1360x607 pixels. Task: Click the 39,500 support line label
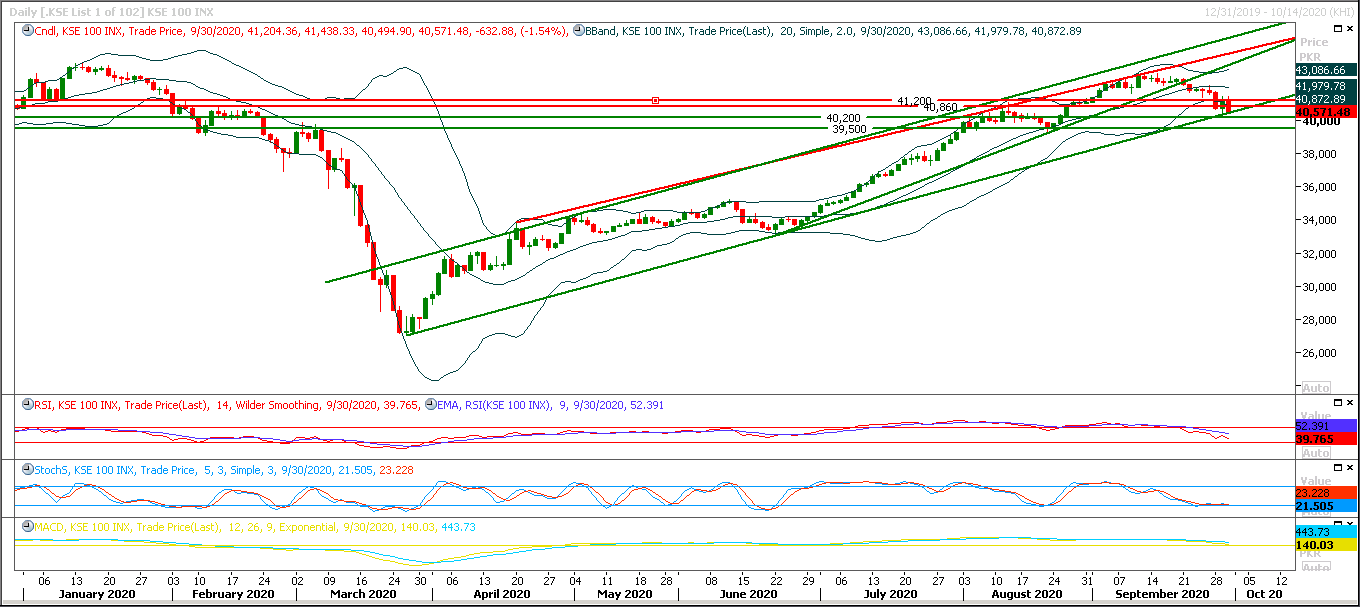point(849,129)
